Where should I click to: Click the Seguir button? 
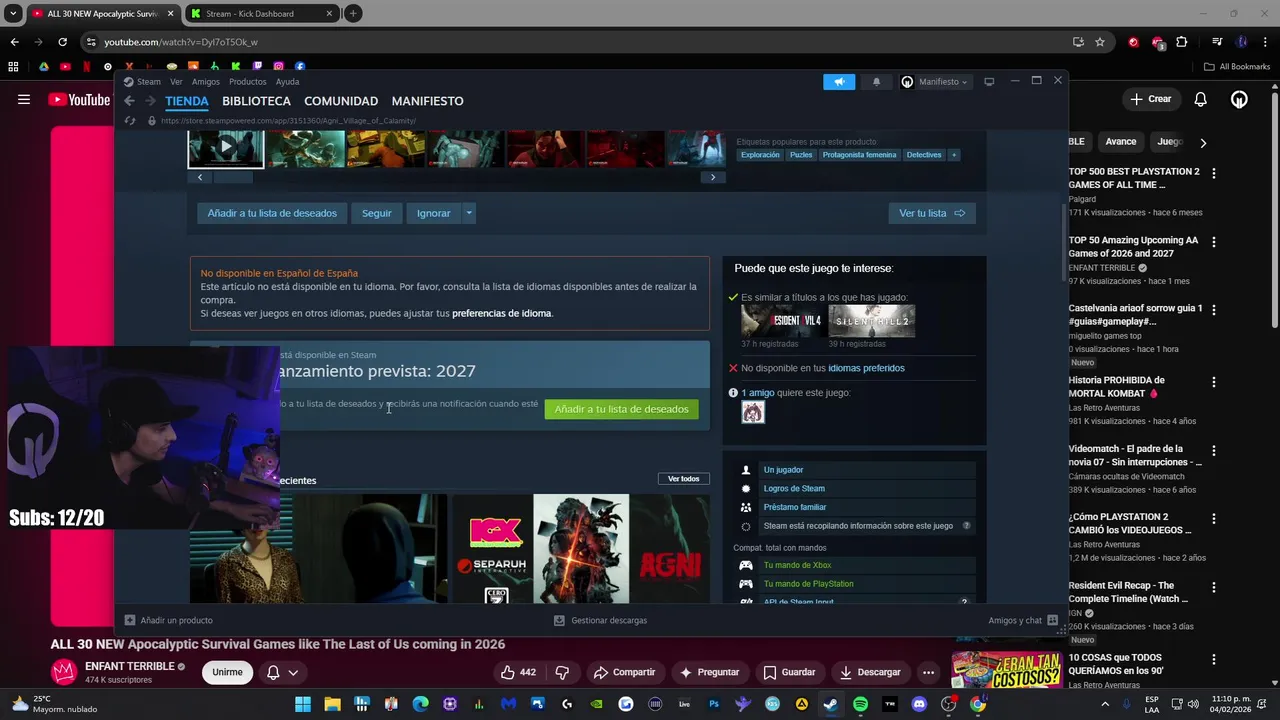click(377, 213)
